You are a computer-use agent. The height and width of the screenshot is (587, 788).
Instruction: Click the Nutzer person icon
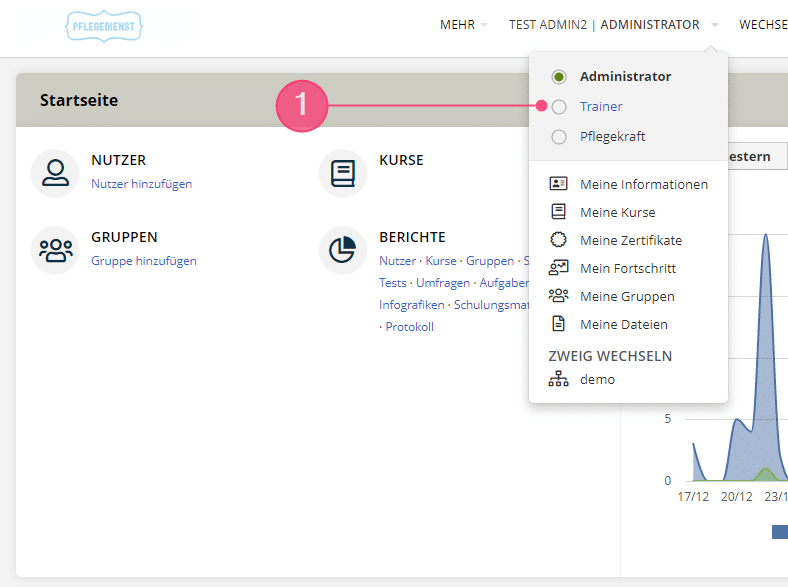pyautogui.click(x=55, y=173)
